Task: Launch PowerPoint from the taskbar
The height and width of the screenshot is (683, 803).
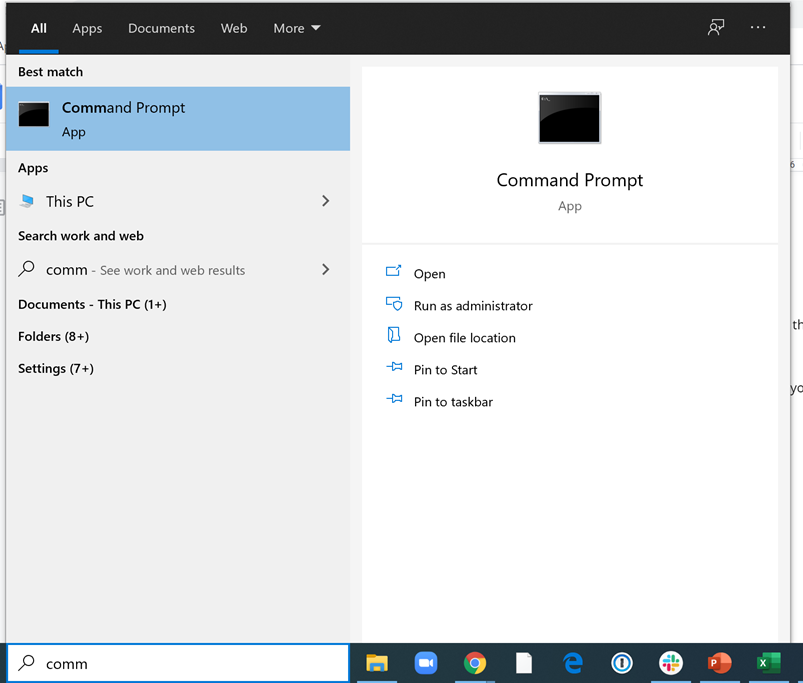Action: [x=720, y=663]
